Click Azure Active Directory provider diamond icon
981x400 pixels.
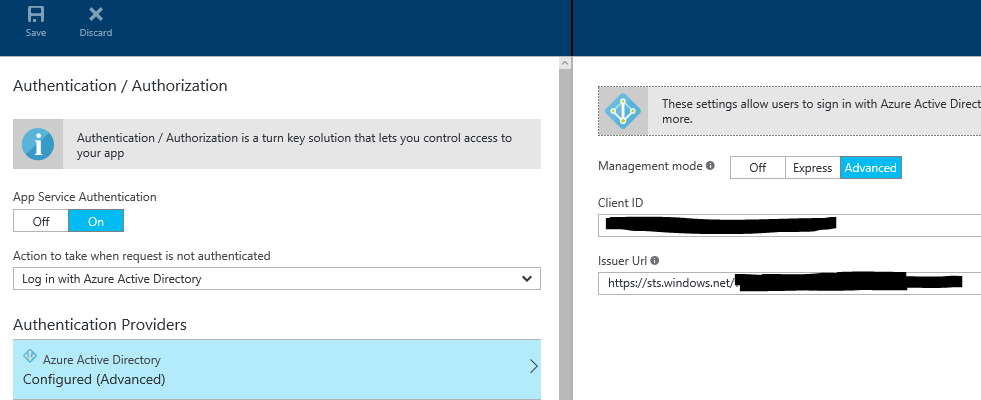pos(30,356)
